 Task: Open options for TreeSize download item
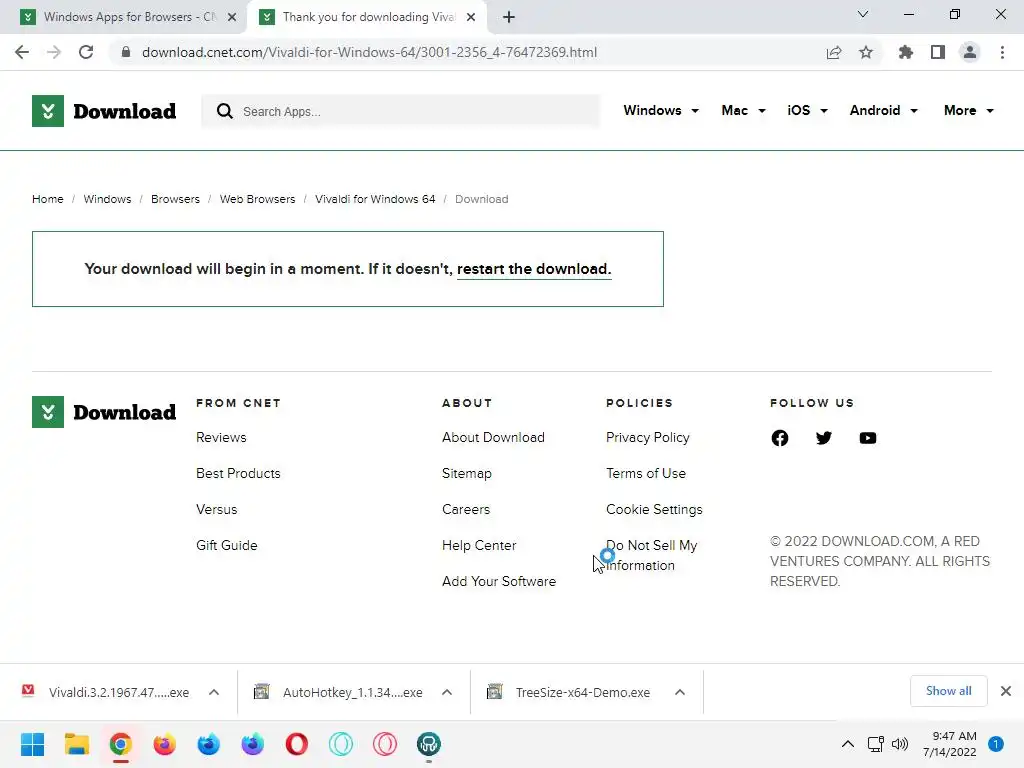(x=680, y=692)
